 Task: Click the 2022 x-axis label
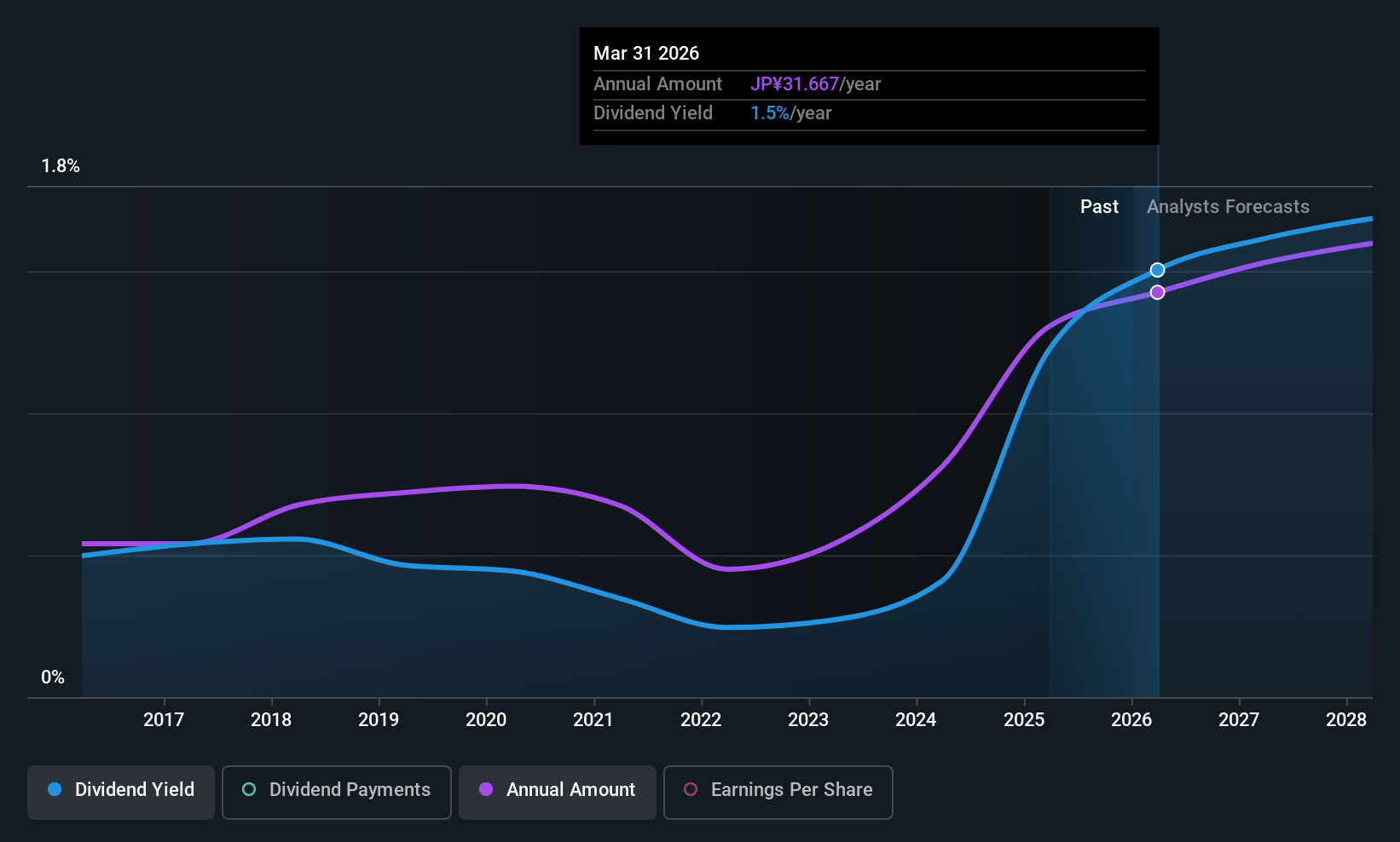click(701, 720)
